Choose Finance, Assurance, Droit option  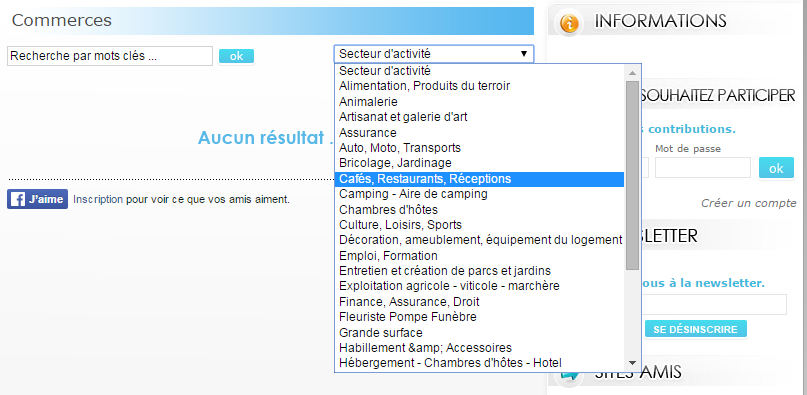(x=479, y=301)
